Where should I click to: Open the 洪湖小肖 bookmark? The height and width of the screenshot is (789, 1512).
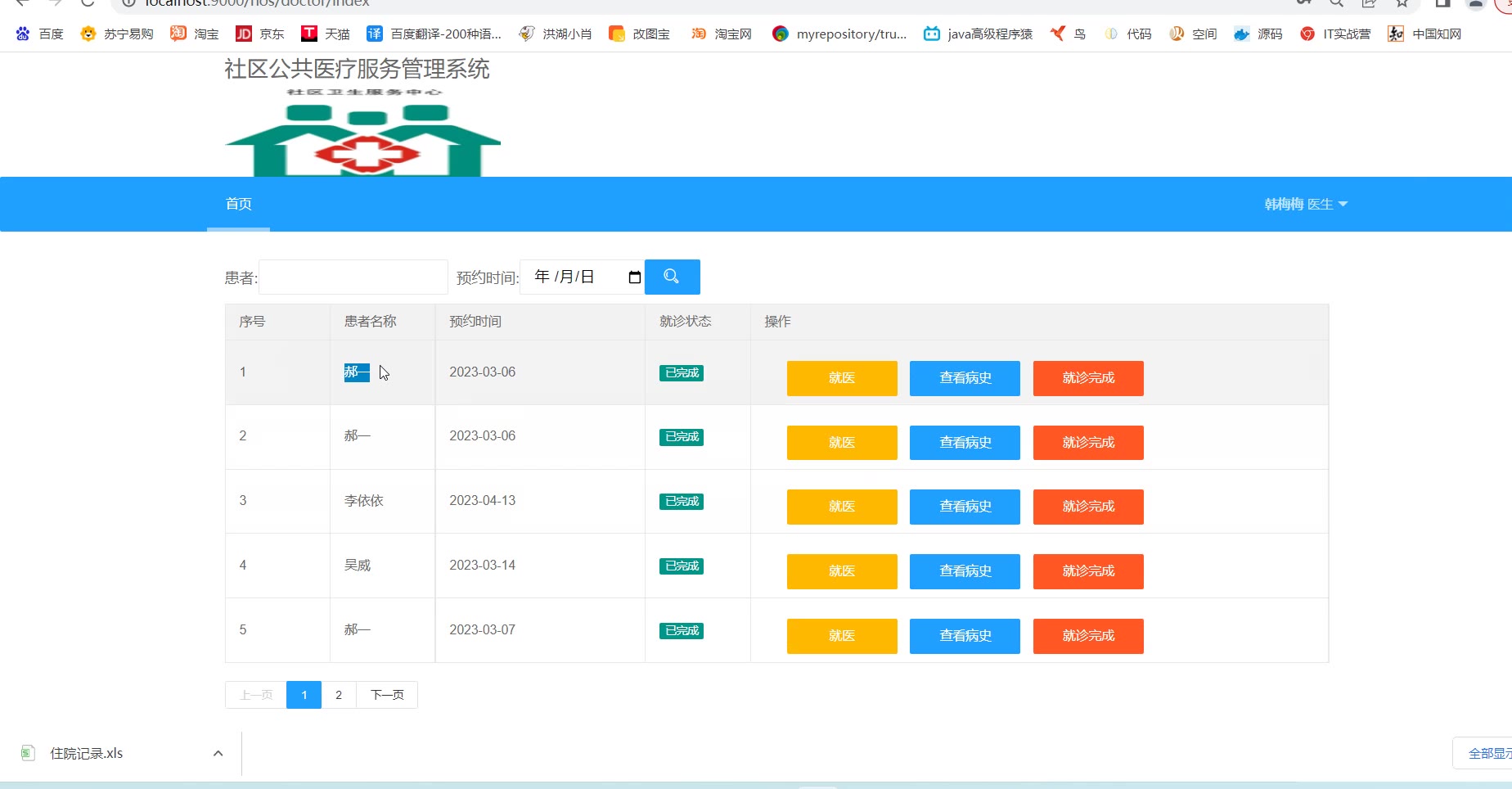click(556, 34)
